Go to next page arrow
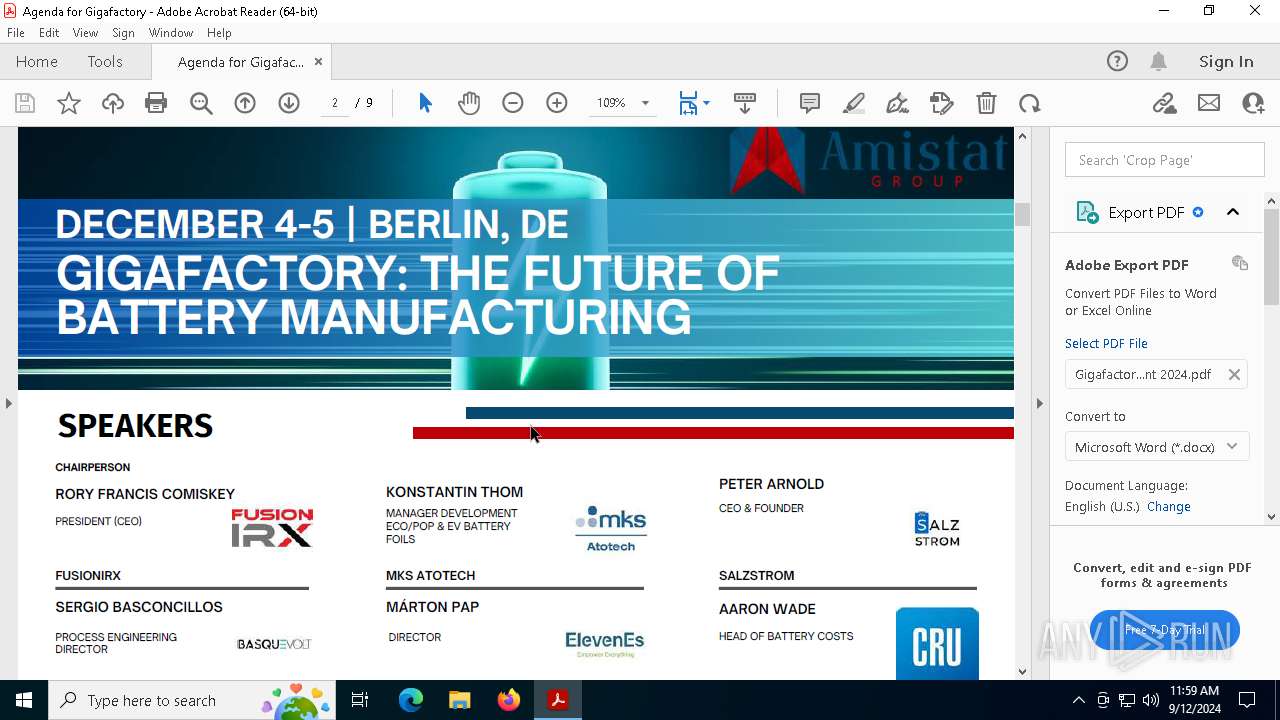 [x=289, y=103]
